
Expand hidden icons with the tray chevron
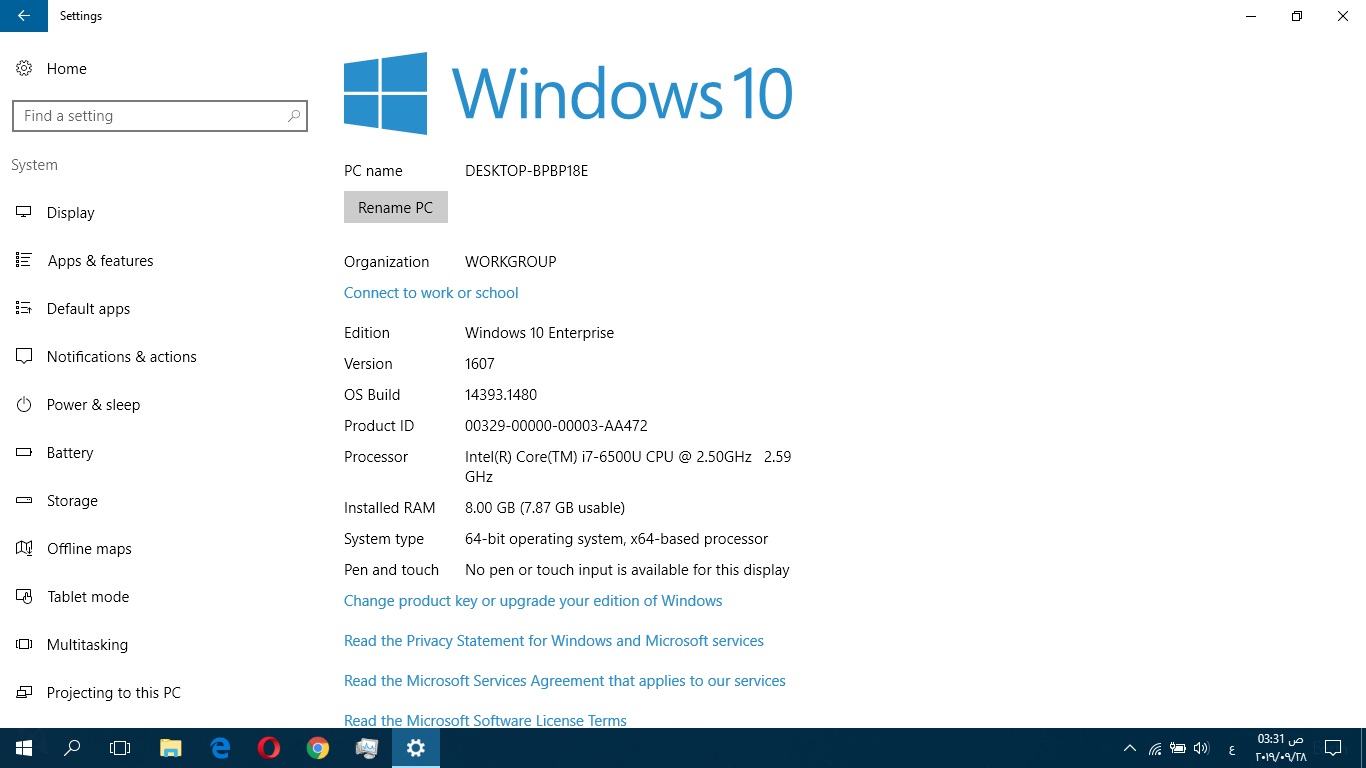[x=1129, y=747]
